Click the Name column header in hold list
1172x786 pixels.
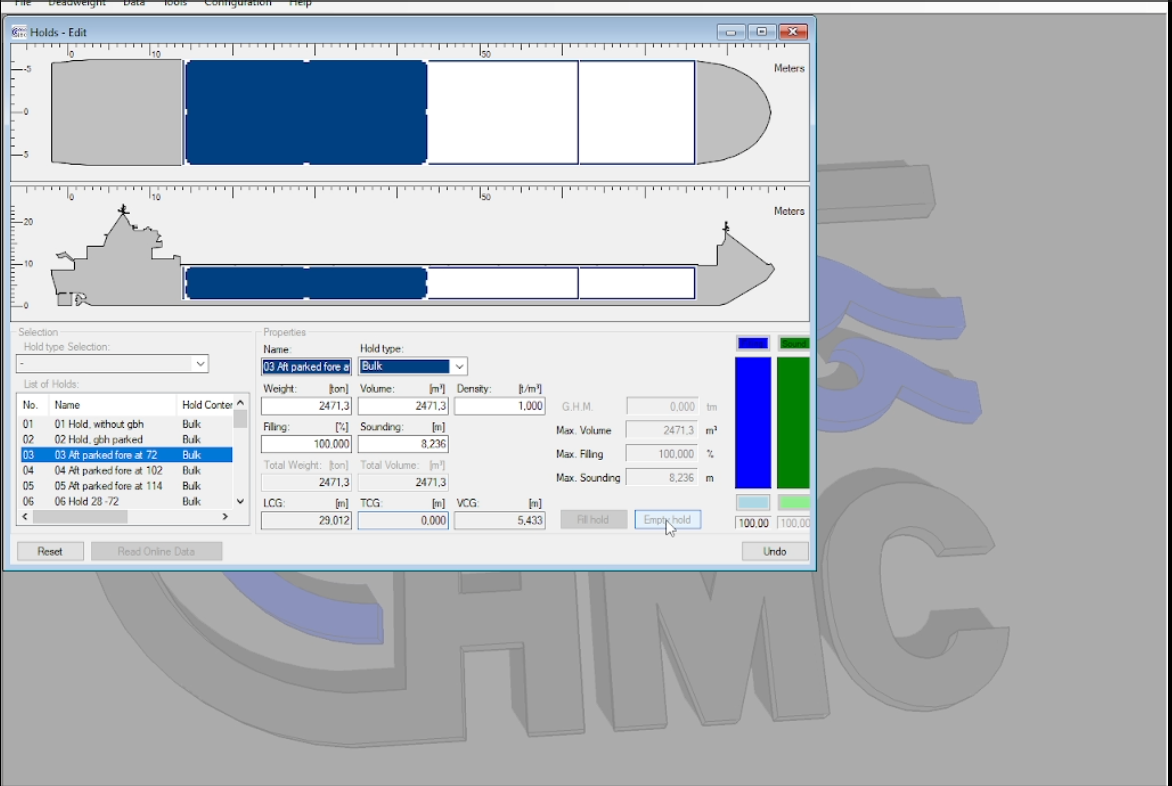[113, 405]
